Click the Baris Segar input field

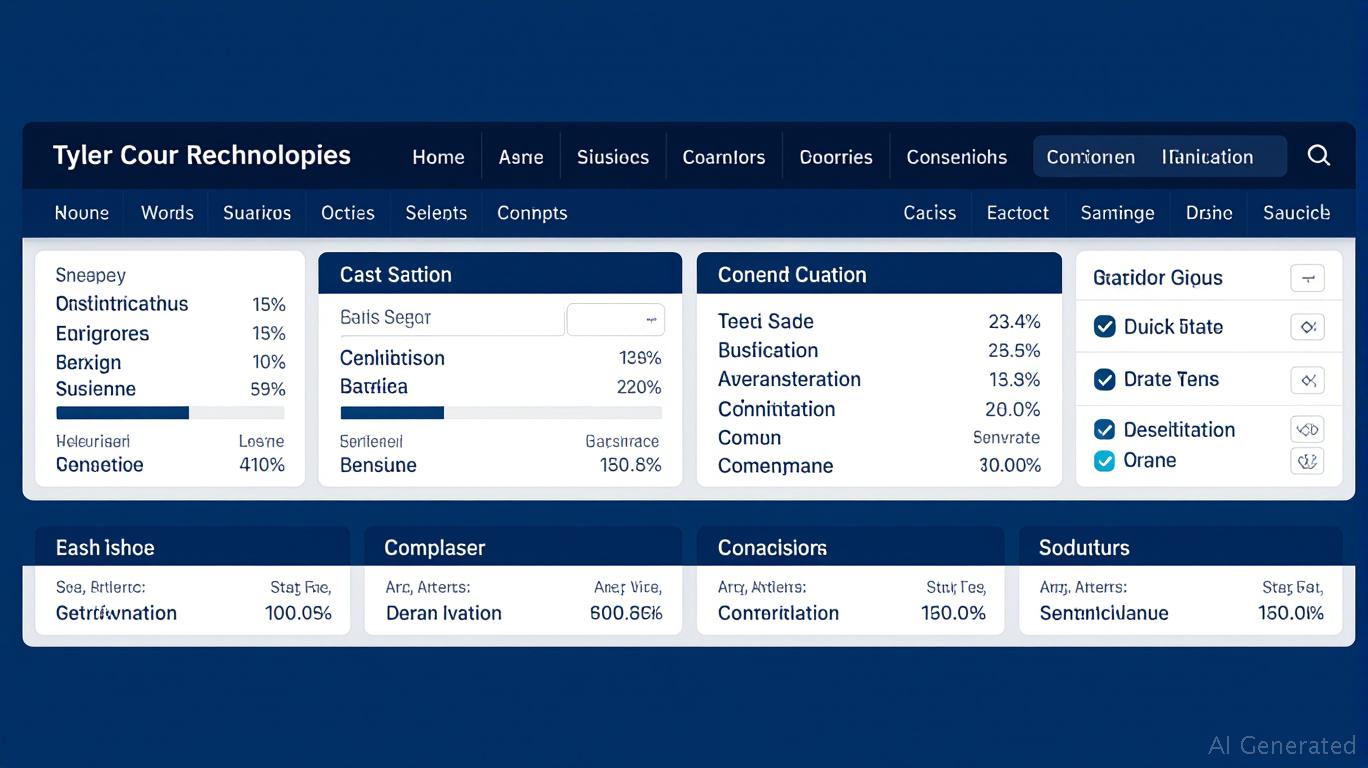coord(450,319)
